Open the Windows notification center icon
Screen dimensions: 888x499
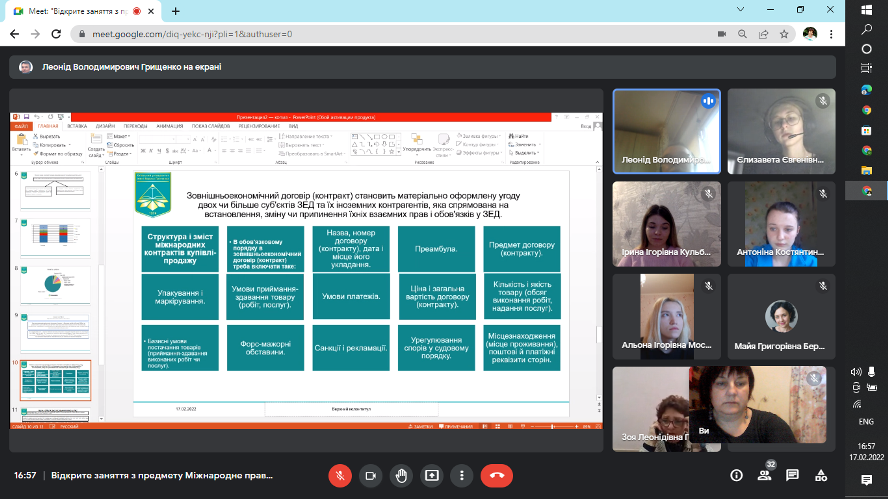pos(866,480)
